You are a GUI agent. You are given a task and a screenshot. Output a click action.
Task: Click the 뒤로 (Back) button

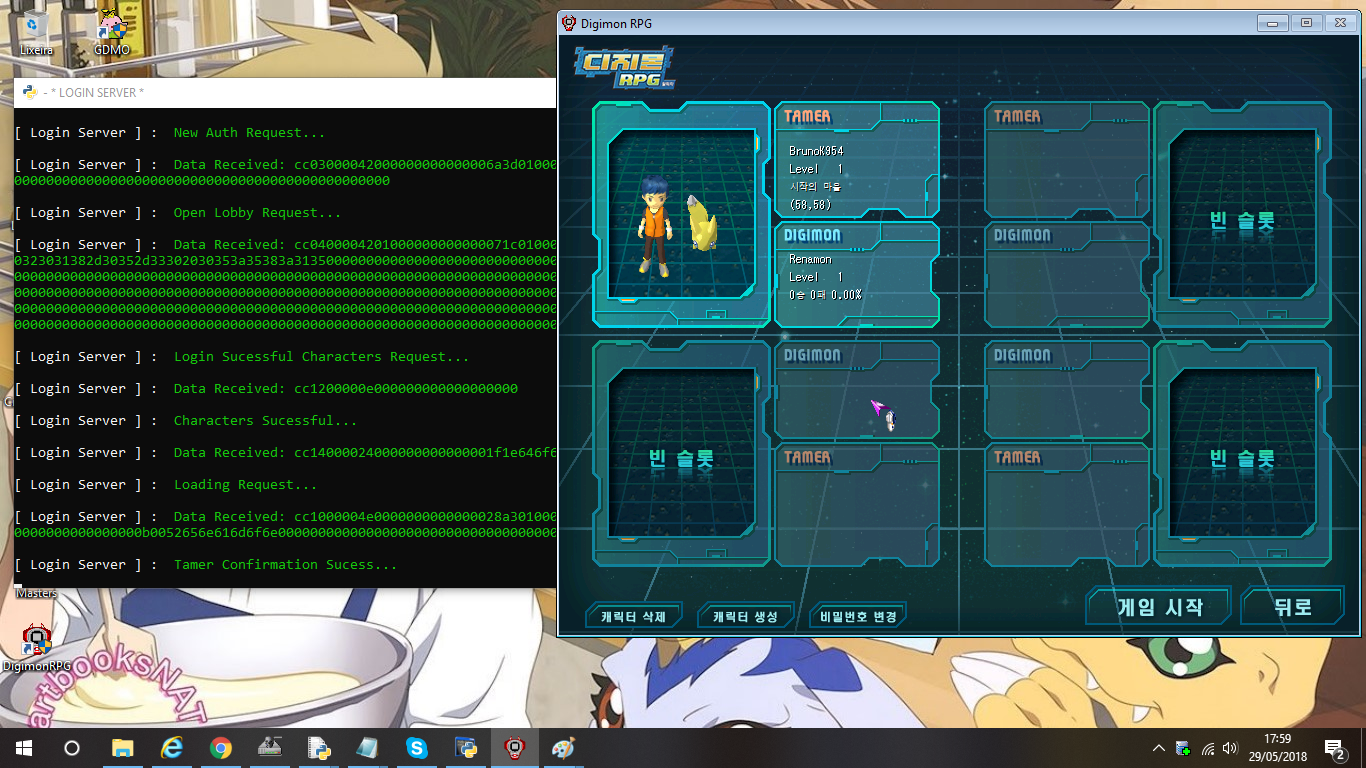(1292, 606)
